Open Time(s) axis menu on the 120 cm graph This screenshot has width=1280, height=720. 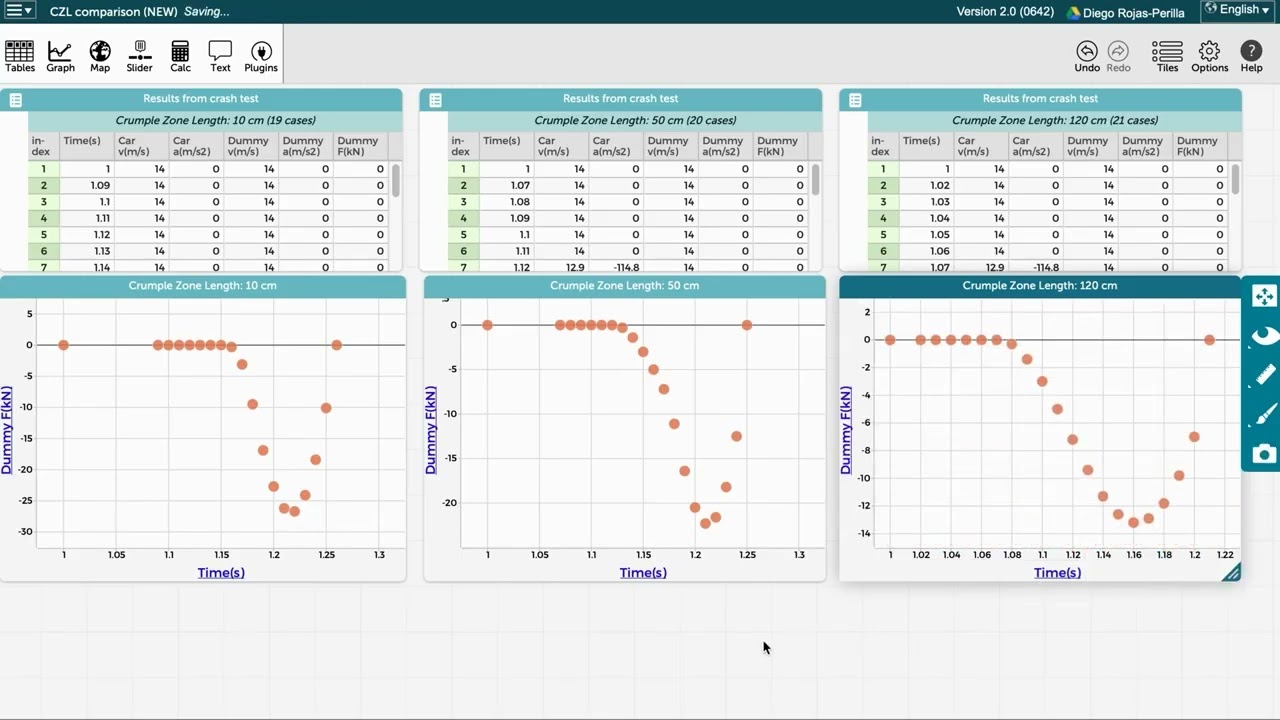click(x=1057, y=573)
